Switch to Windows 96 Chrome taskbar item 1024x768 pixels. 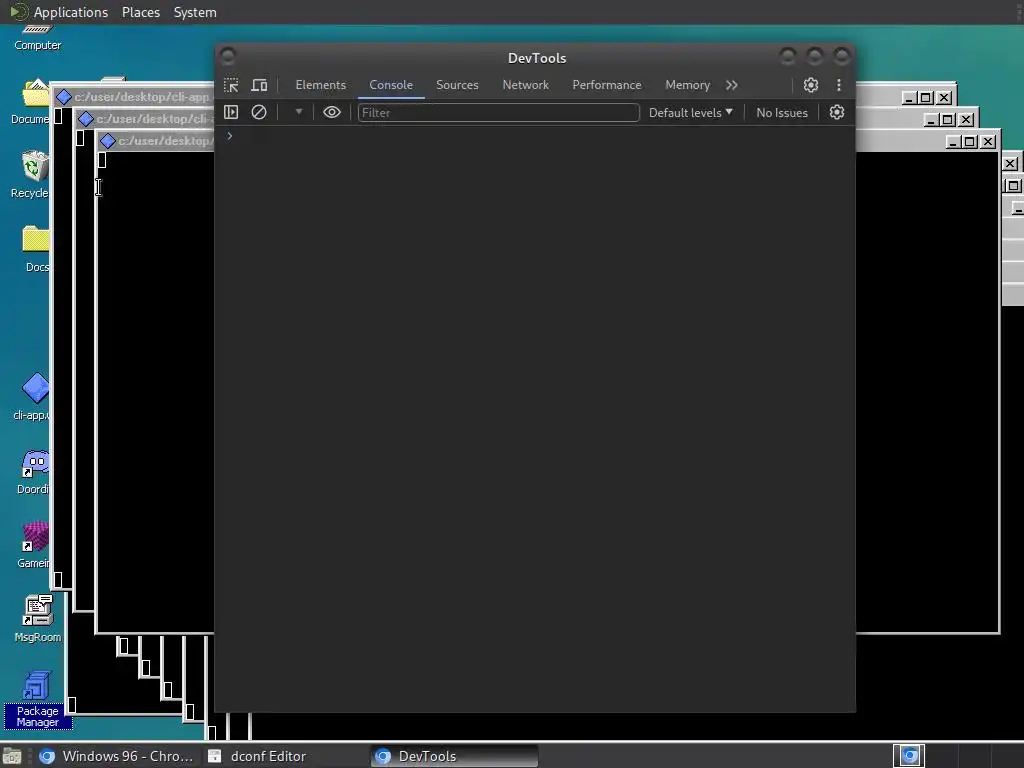pos(117,756)
